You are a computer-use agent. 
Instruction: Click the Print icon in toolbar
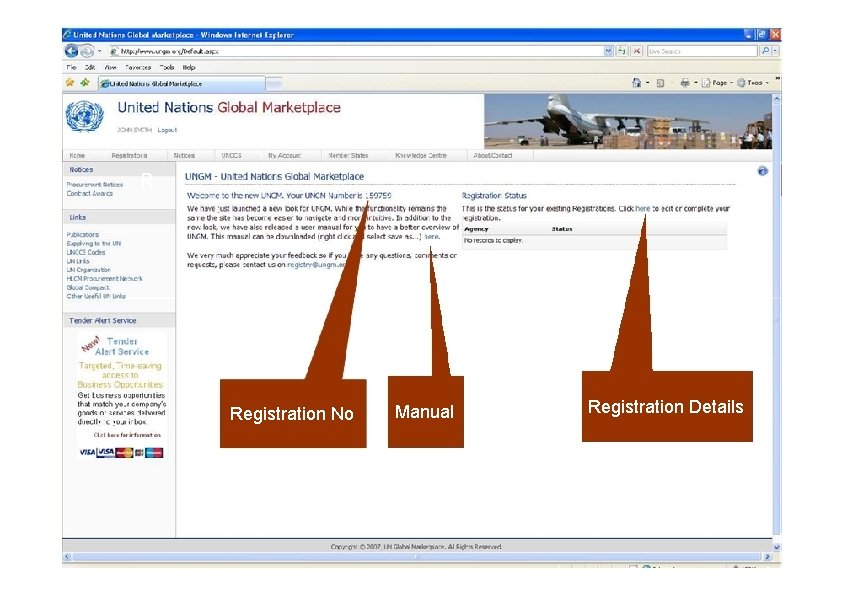click(x=685, y=83)
